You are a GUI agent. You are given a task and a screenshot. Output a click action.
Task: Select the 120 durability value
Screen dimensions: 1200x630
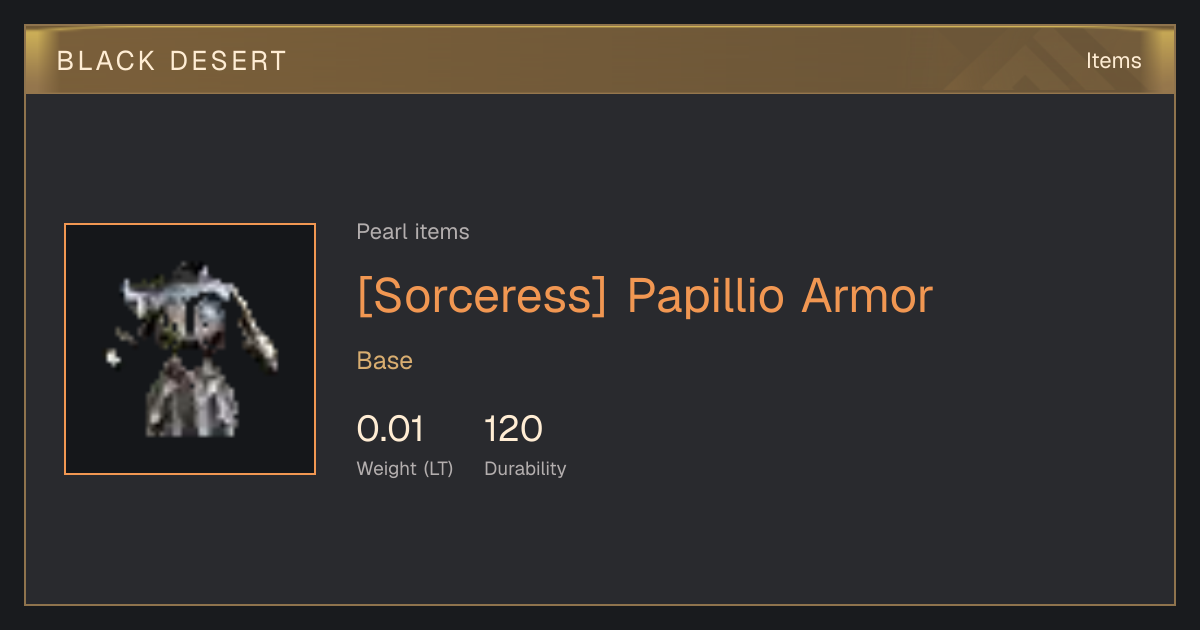[x=513, y=429]
